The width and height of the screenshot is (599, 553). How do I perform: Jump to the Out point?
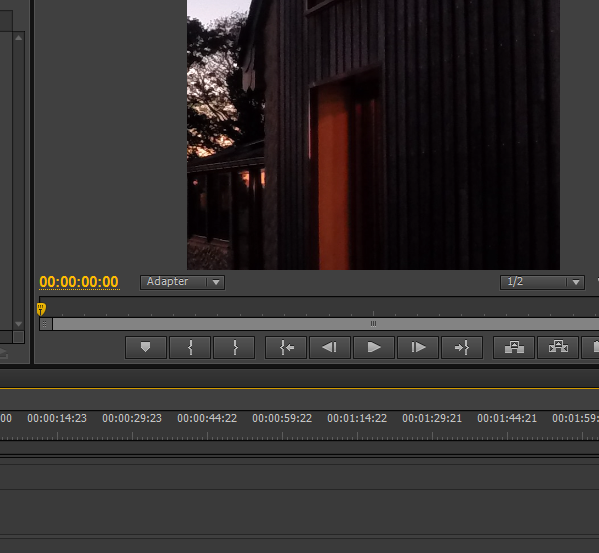click(462, 347)
